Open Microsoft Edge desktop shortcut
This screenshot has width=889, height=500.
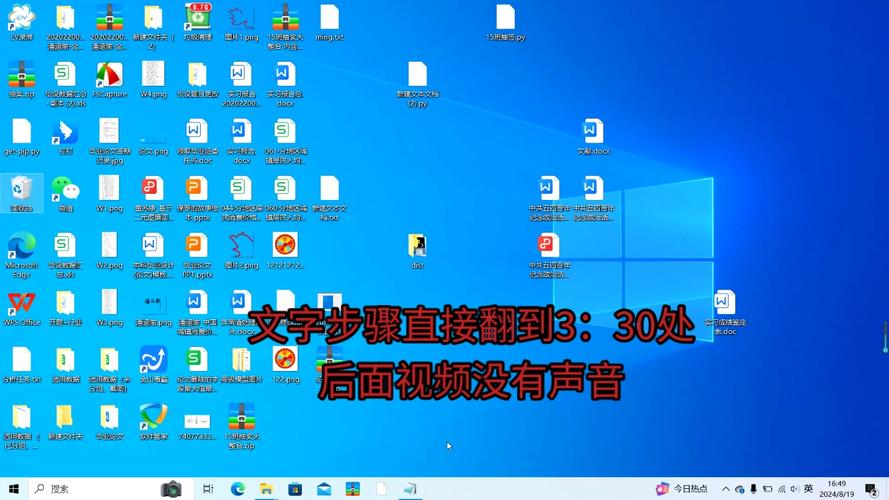click(22, 255)
